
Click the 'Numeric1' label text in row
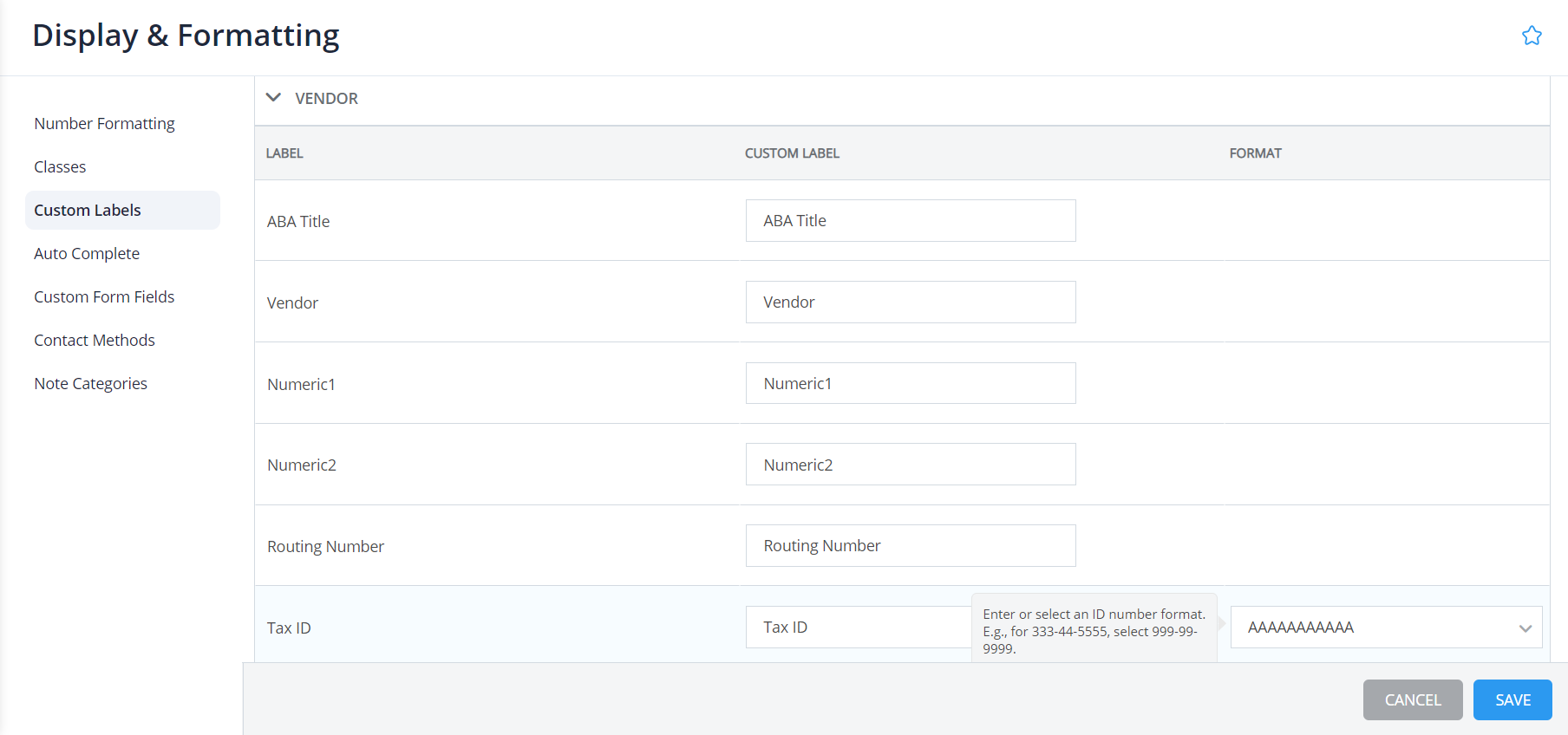tap(301, 385)
